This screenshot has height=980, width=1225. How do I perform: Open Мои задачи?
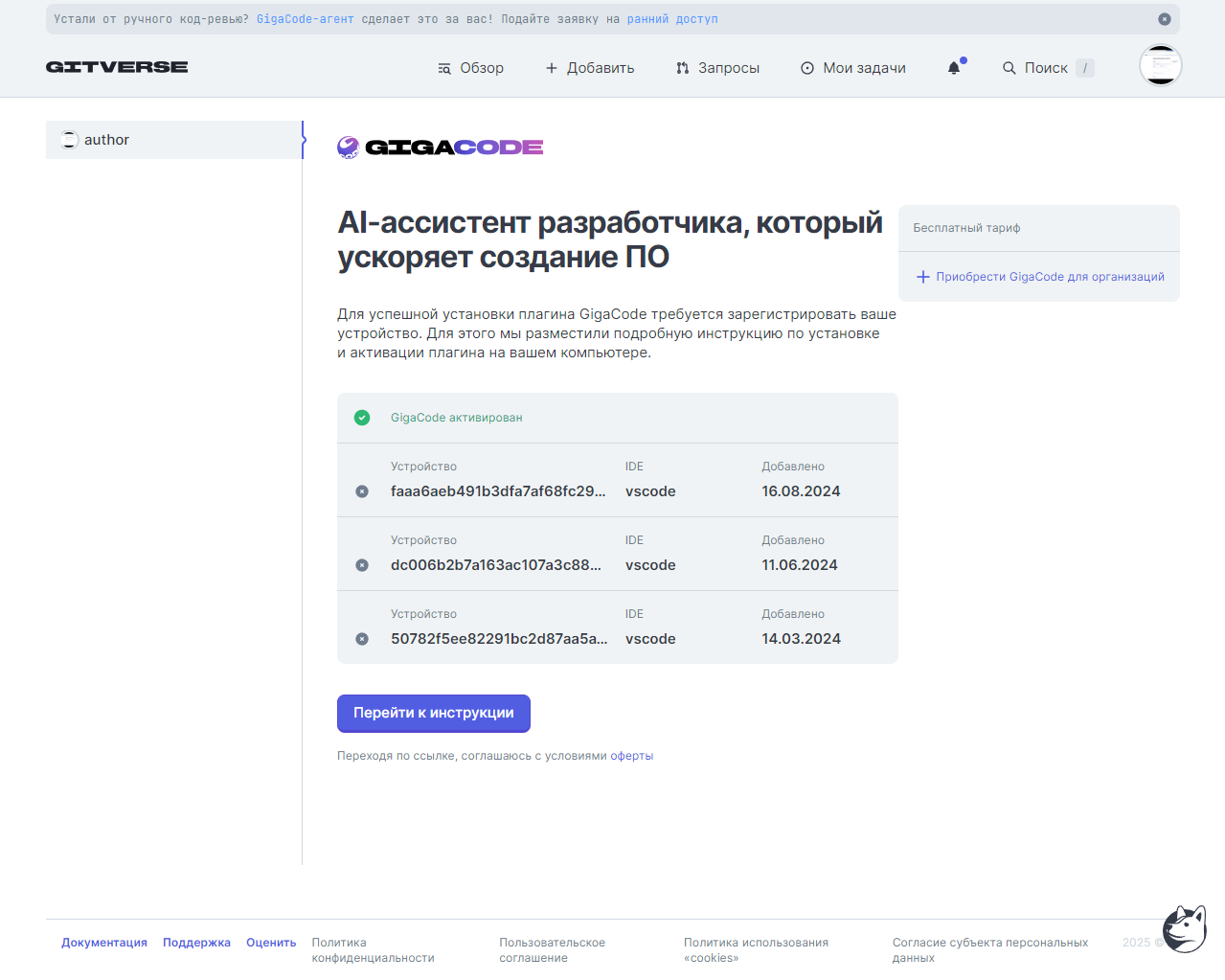pos(853,68)
